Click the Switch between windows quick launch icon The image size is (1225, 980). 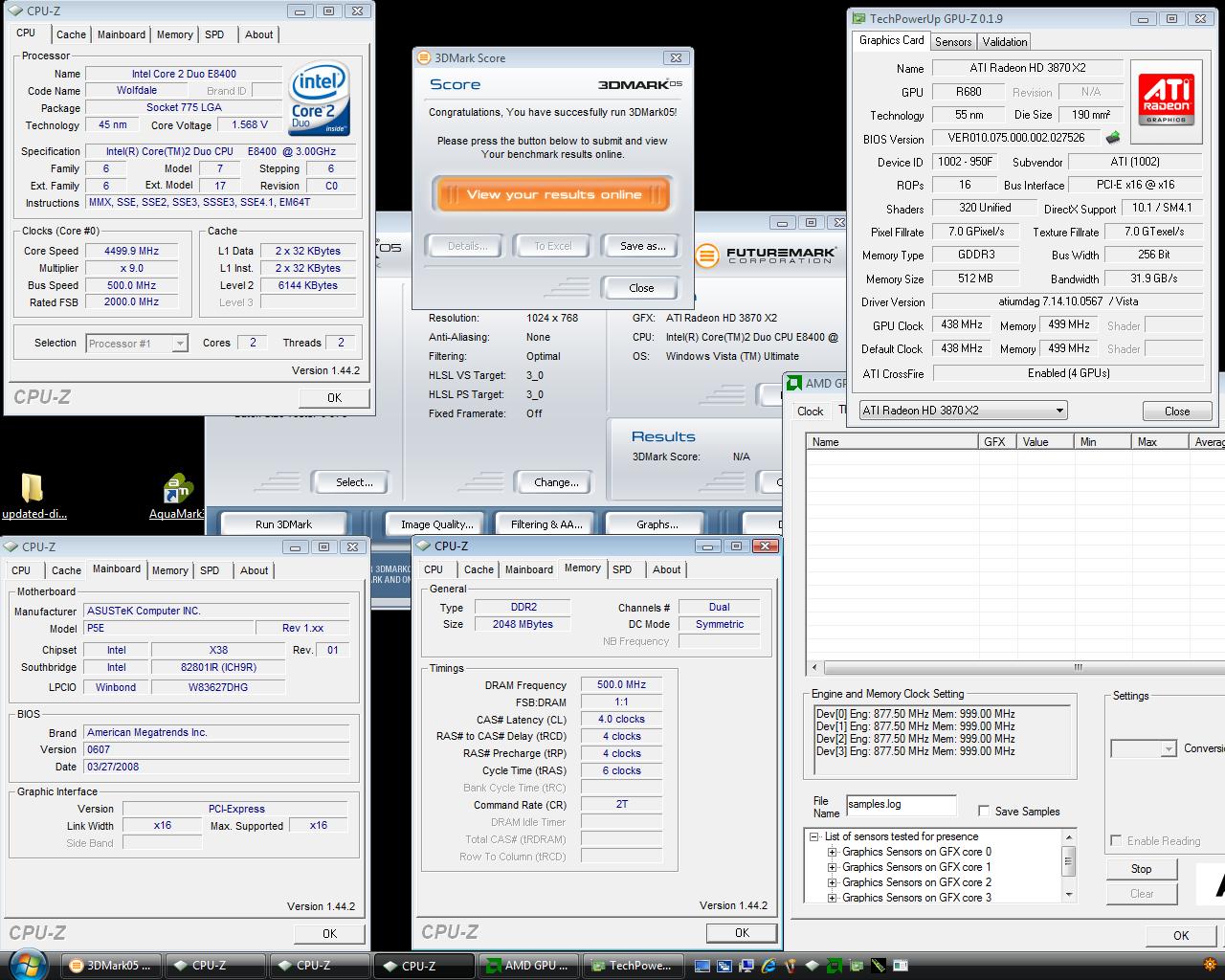pos(724,966)
